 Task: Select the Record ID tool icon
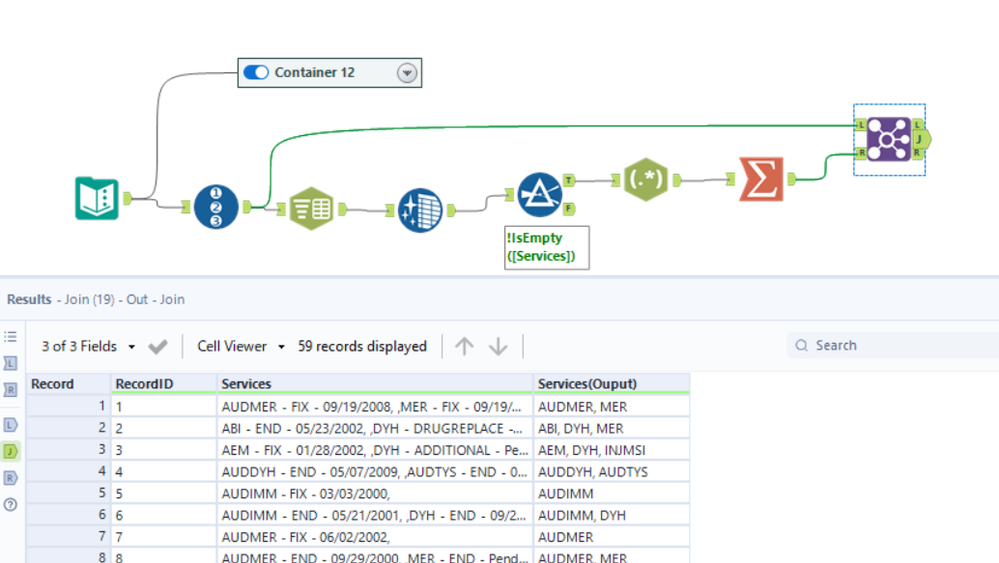coord(216,206)
